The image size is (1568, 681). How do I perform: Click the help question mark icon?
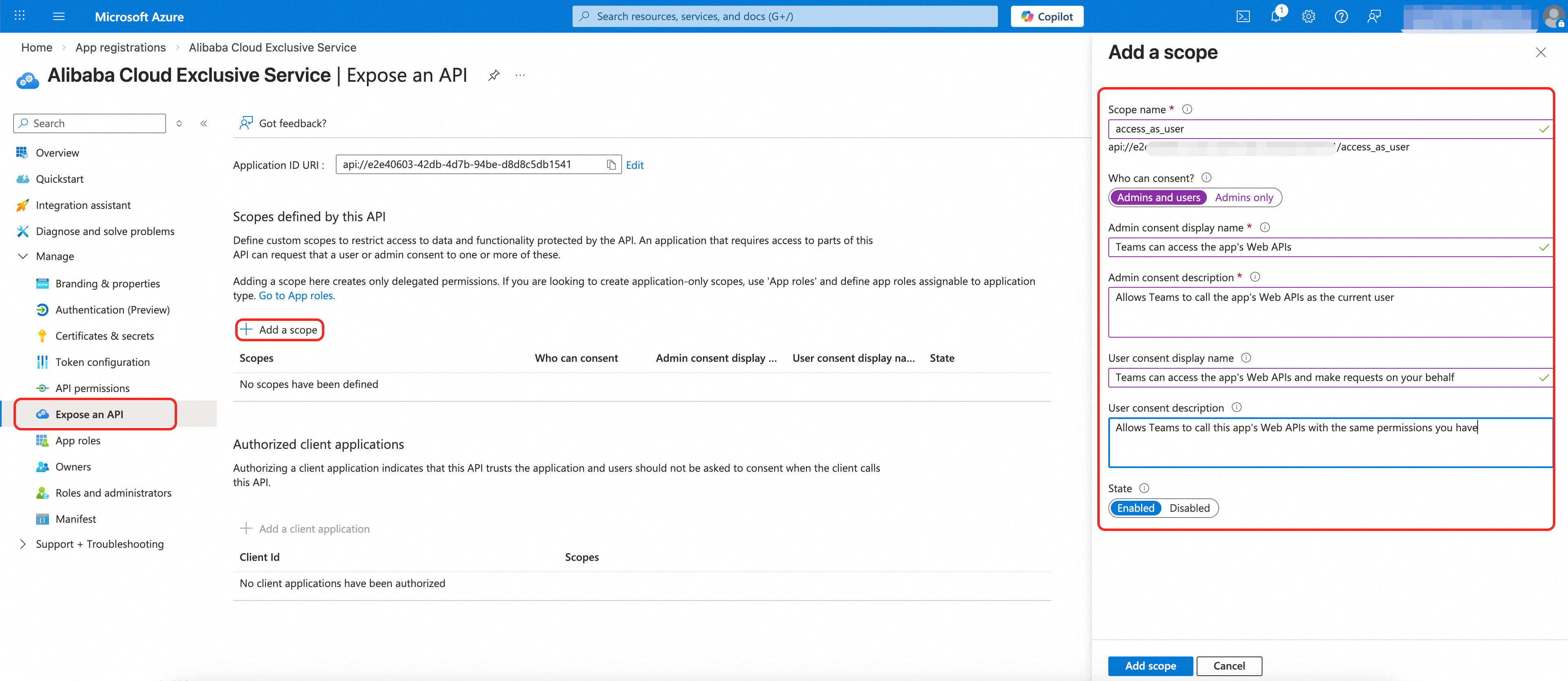(x=1341, y=16)
